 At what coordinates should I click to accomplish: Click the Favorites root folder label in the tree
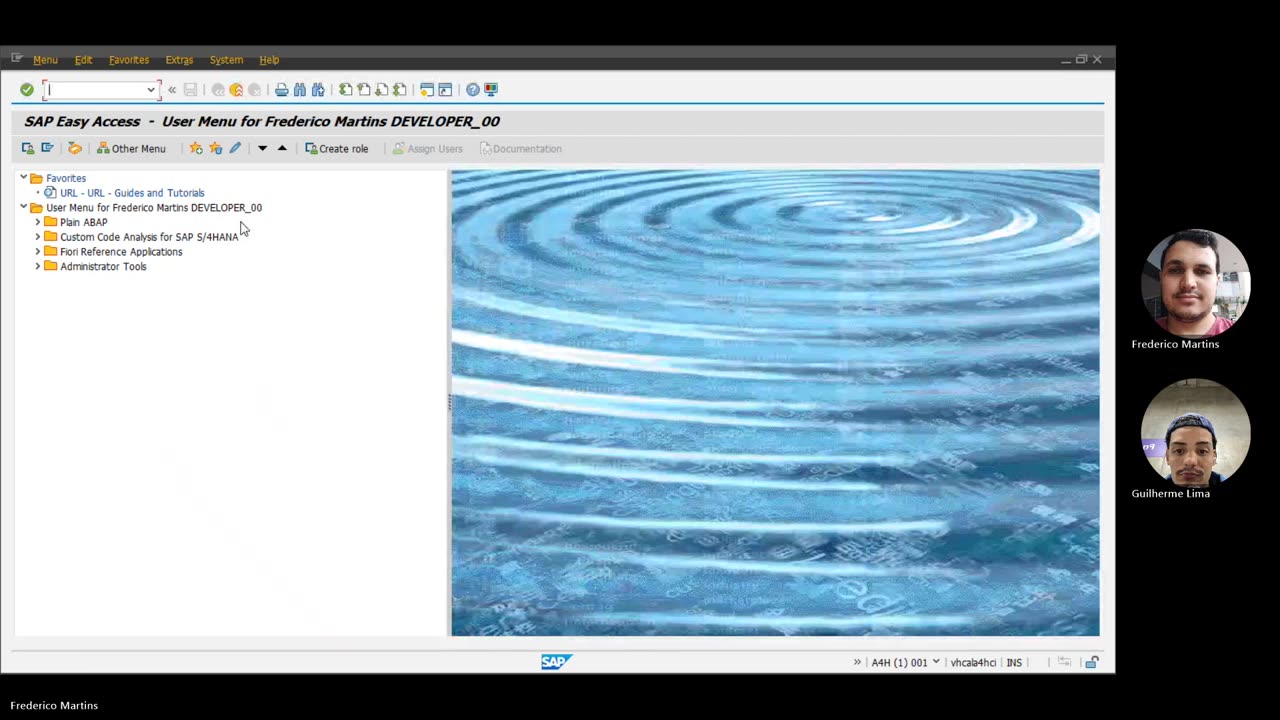[x=66, y=178]
